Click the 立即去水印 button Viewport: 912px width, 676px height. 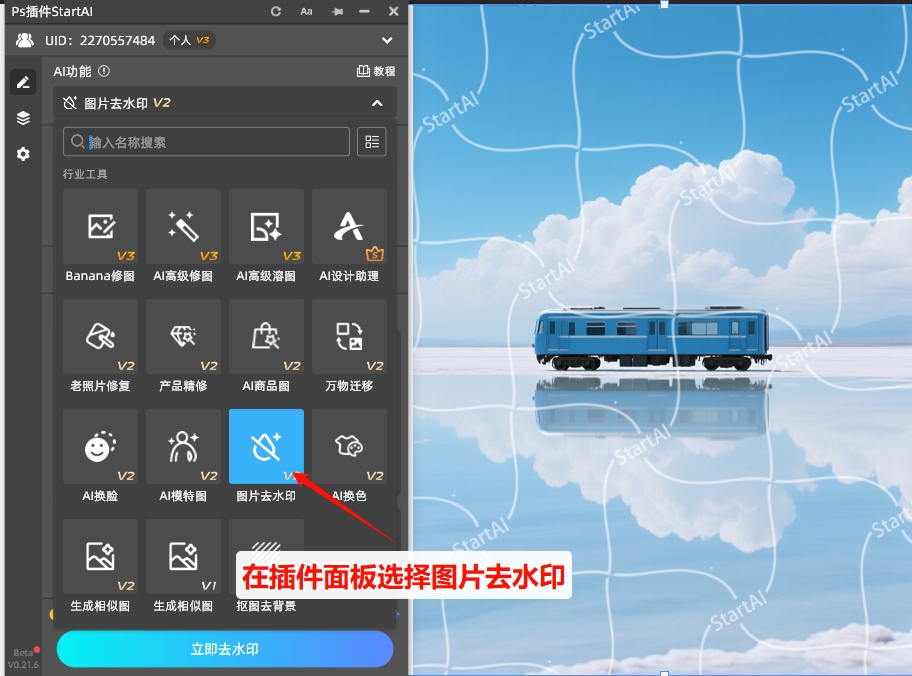[225, 649]
